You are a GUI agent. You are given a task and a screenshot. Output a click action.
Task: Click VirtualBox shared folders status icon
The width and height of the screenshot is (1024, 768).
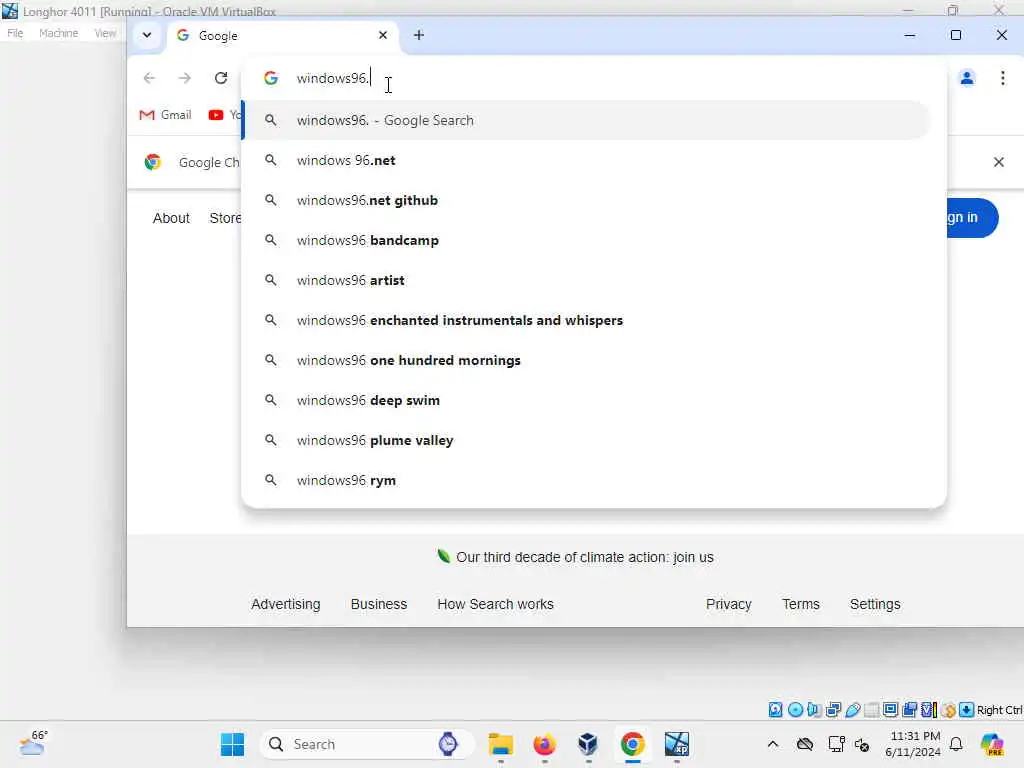tap(871, 709)
